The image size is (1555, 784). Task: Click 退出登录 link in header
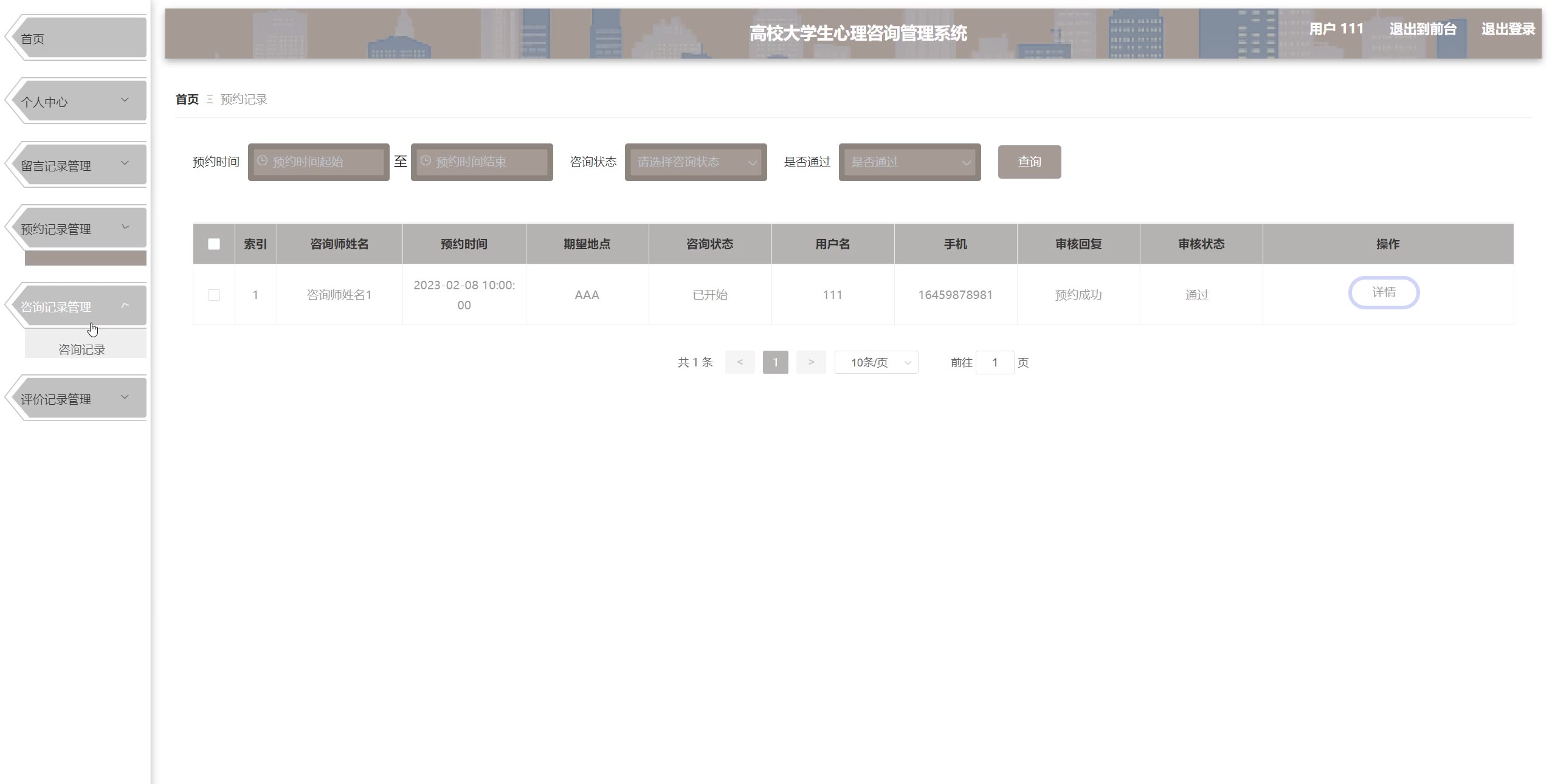coord(1508,29)
